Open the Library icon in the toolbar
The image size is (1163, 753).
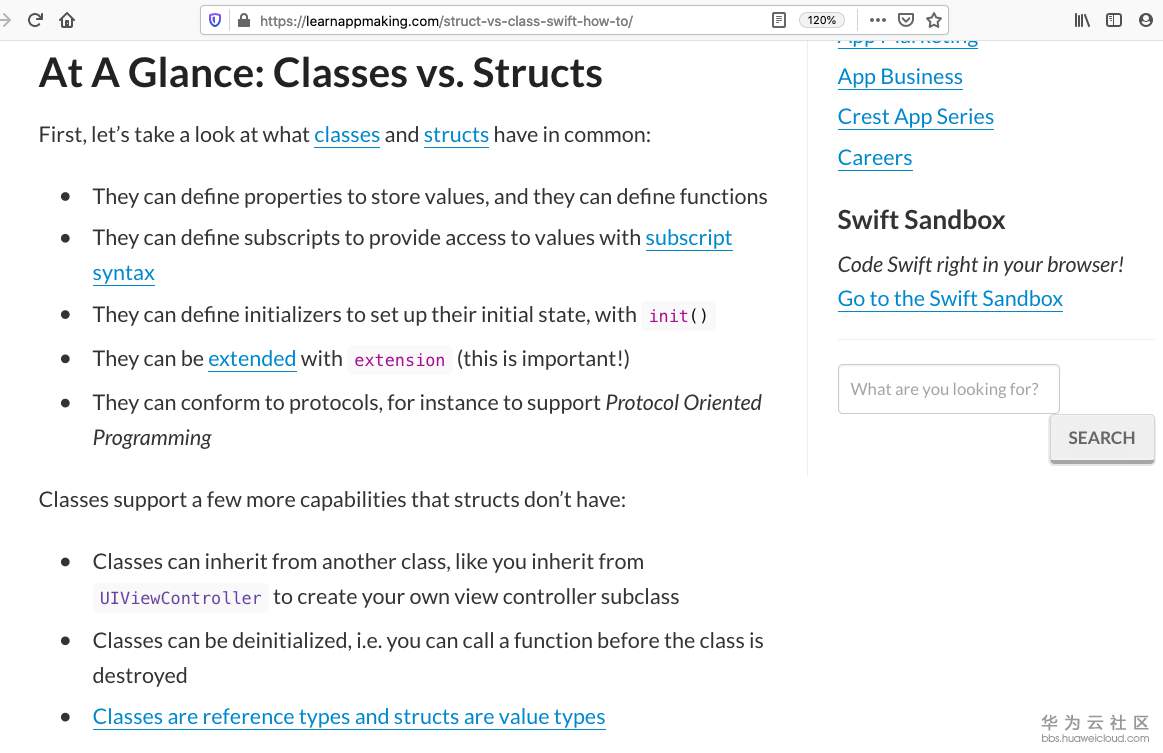[x=1082, y=20]
